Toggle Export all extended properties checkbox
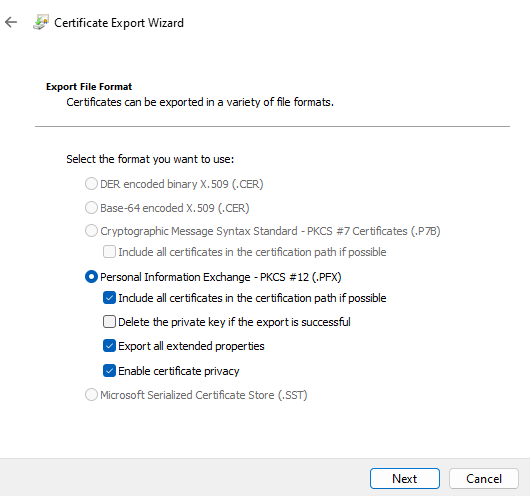 click(x=109, y=346)
